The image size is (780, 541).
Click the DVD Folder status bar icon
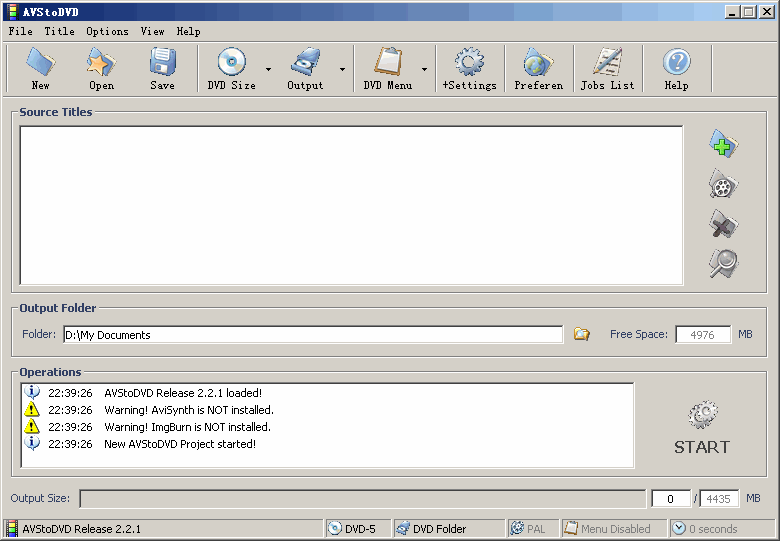pos(403,528)
